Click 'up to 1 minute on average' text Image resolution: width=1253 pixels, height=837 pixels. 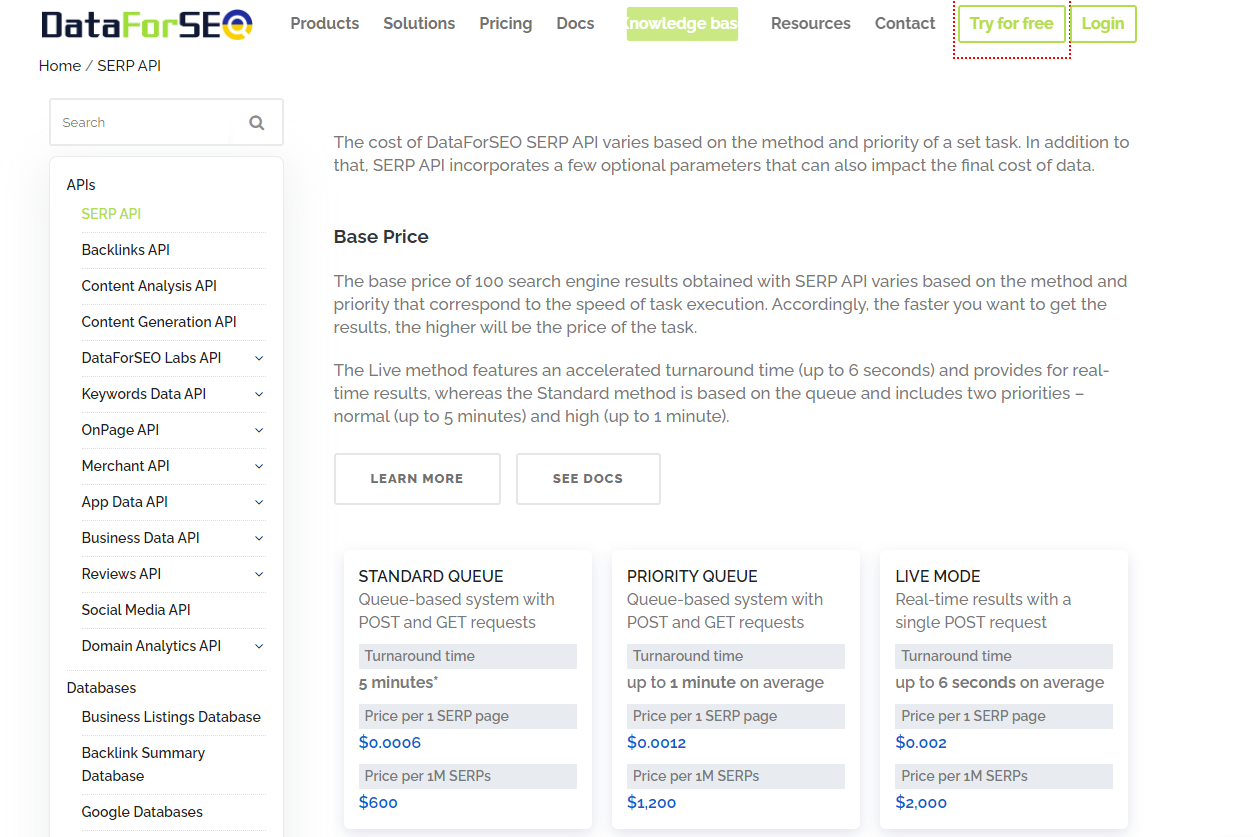click(725, 683)
